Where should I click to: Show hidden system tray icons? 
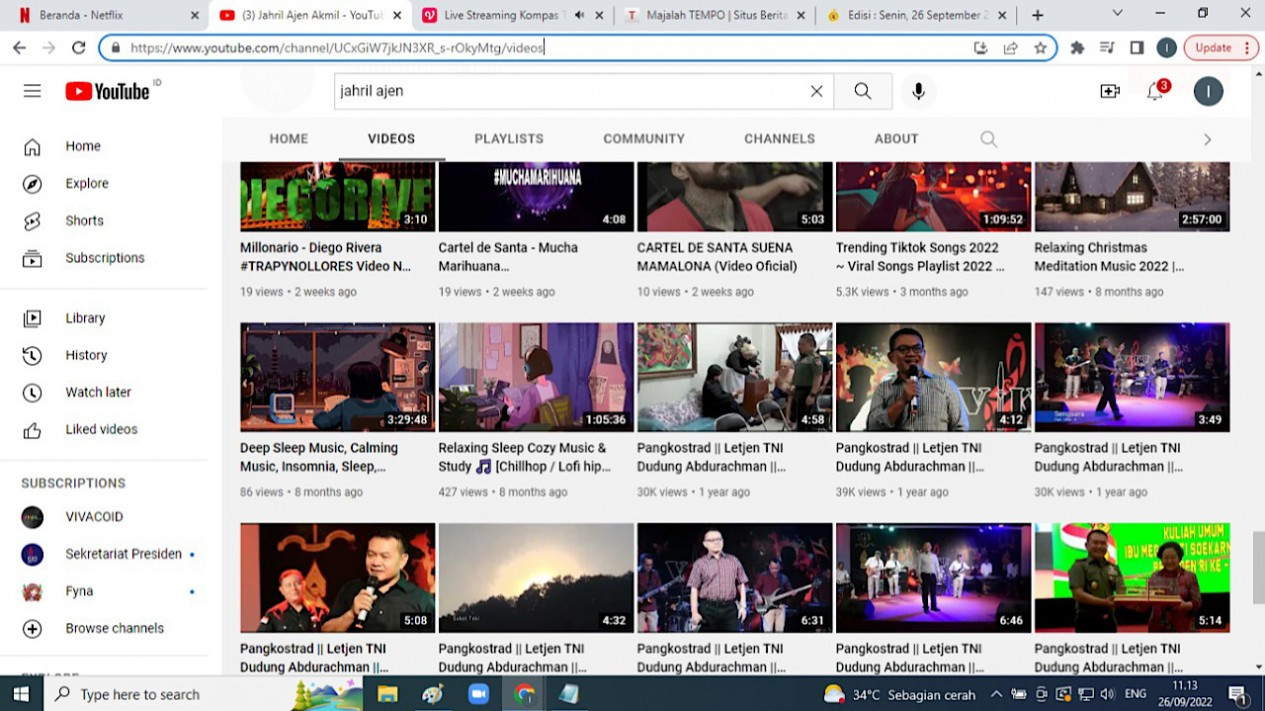pos(996,694)
